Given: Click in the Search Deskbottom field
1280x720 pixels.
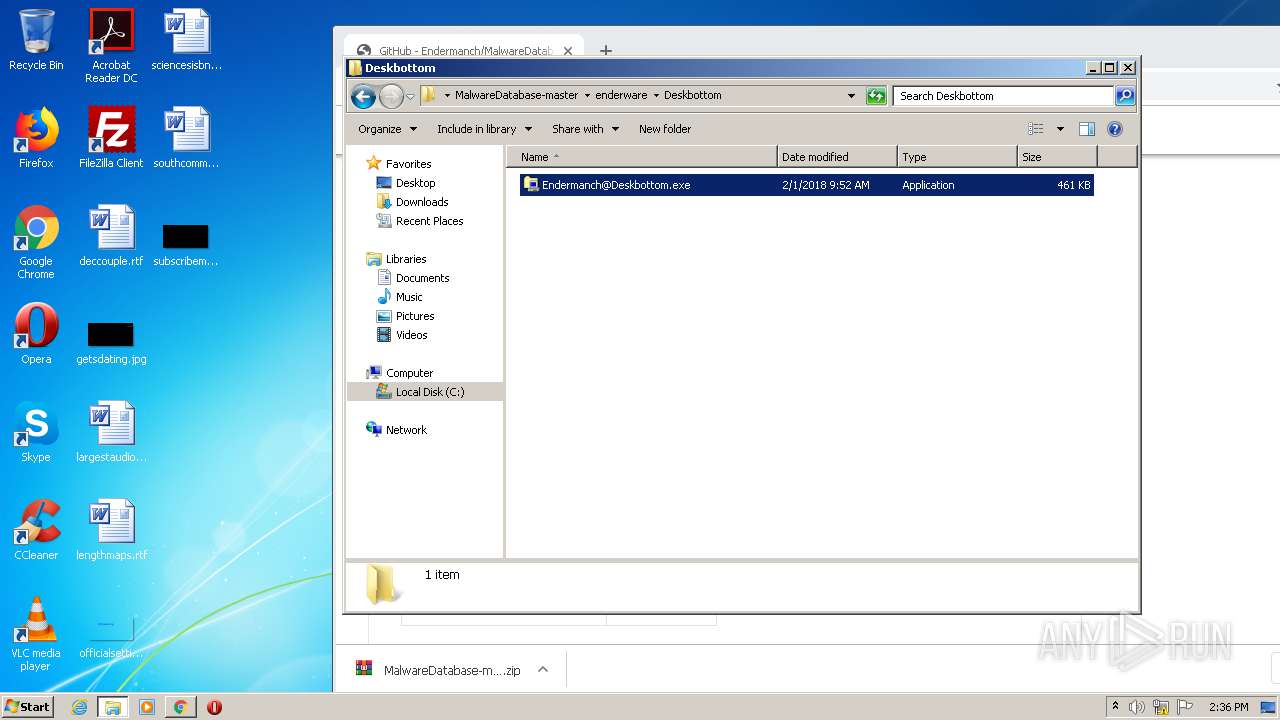Looking at the screenshot, I should coord(1003,96).
